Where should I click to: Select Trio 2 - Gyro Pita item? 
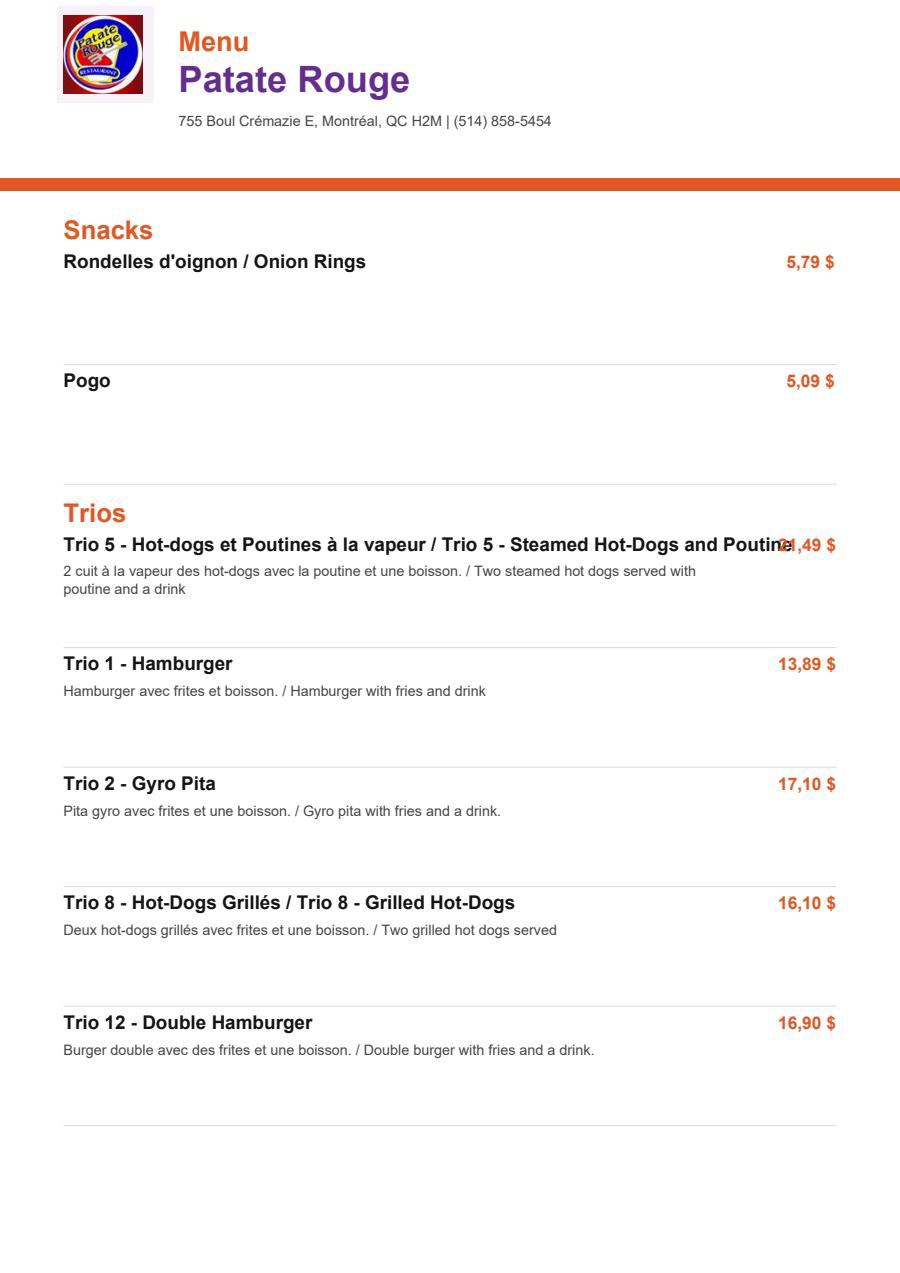[x=140, y=784]
